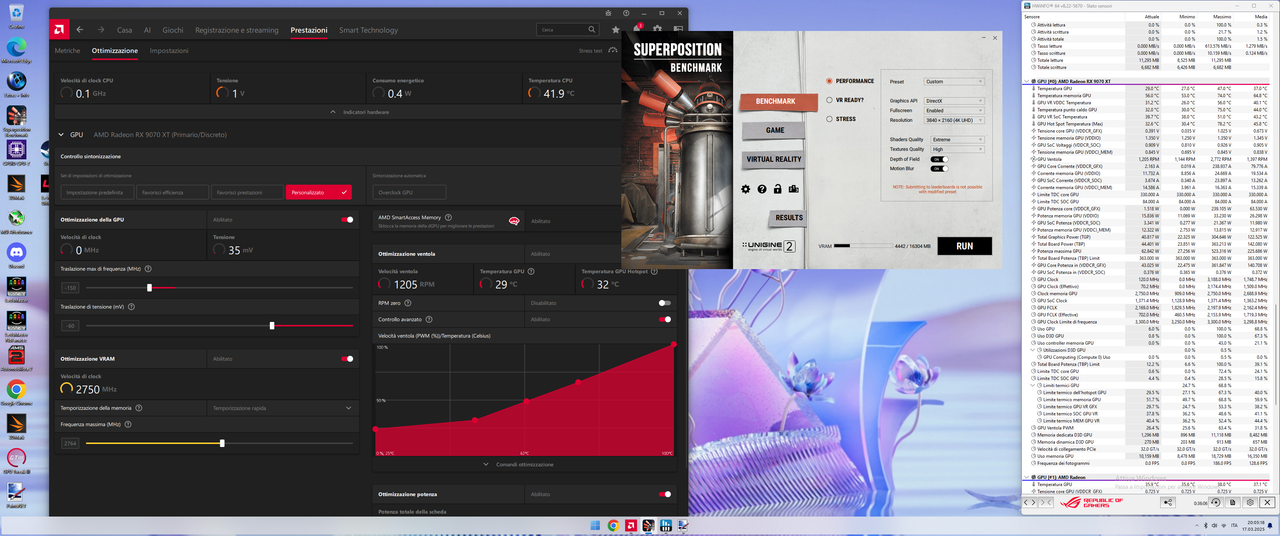The height and width of the screenshot is (536, 1280).
Task: Open Textures Quality High dropdown
Action: click(x=958, y=149)
